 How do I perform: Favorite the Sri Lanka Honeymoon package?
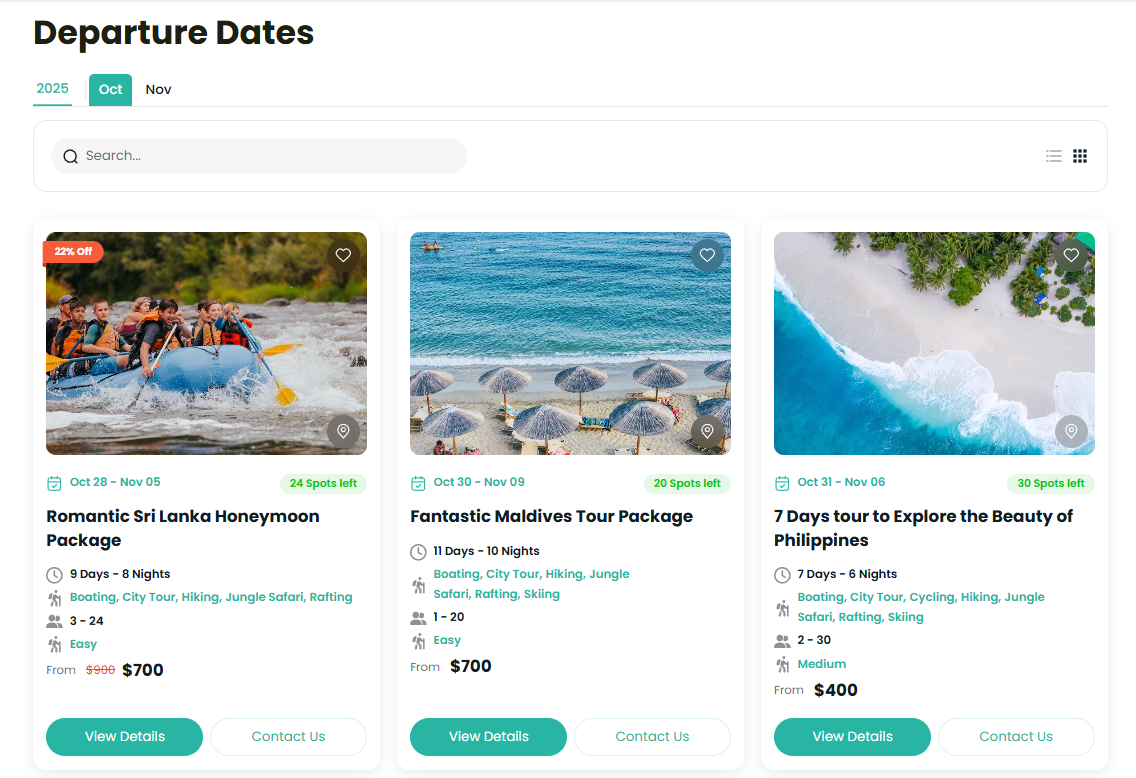pyautogui.click(x=343, y=255)
